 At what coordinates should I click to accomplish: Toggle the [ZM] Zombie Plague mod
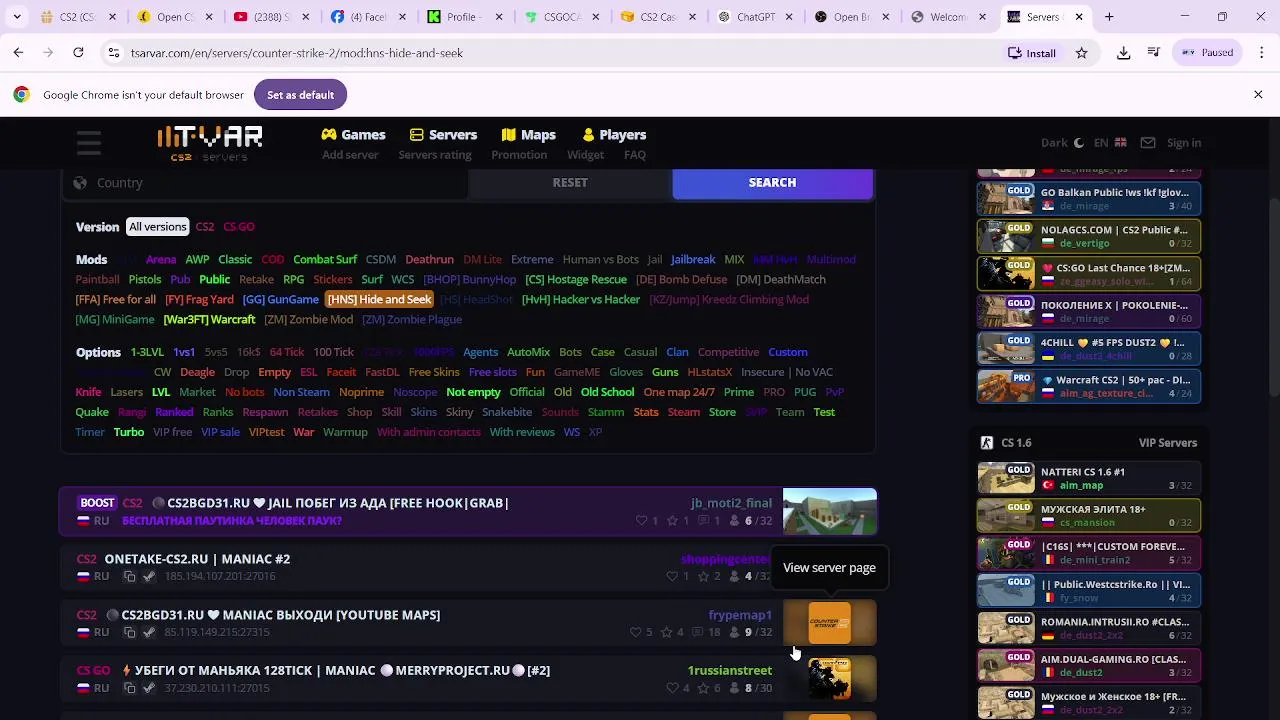point(412,320)
